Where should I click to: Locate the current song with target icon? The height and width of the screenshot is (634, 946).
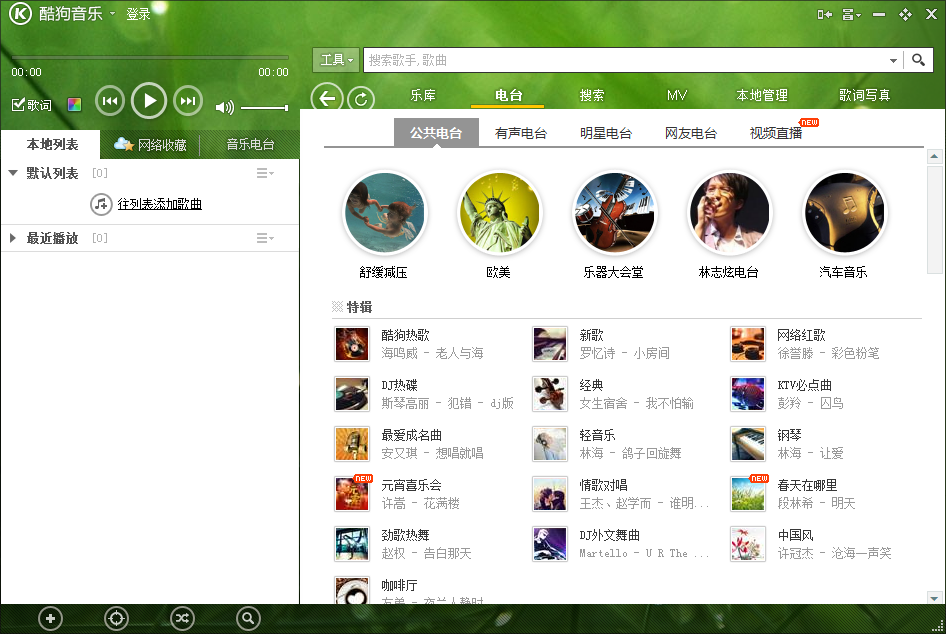(116, 618)
